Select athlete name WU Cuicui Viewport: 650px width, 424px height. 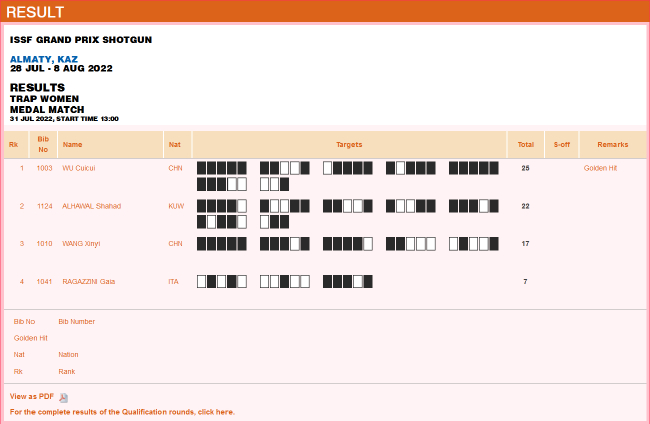click(x=79, y=168)
